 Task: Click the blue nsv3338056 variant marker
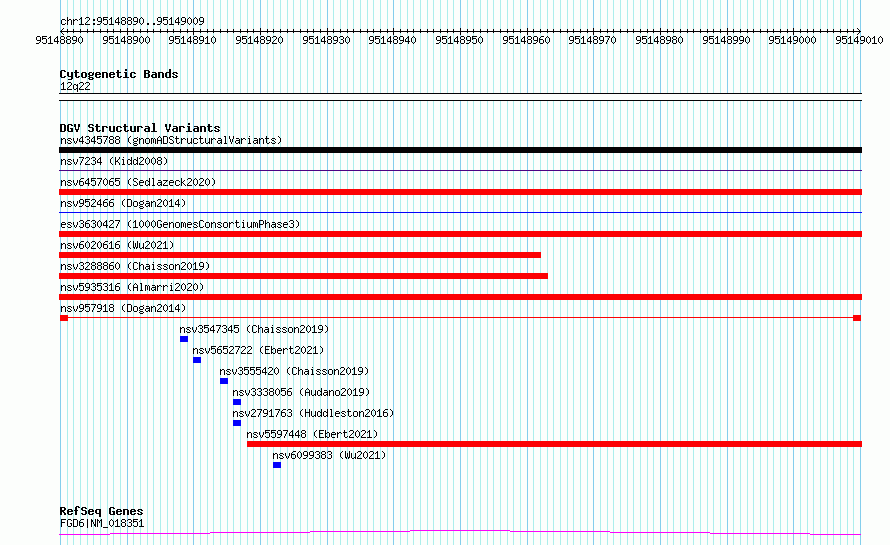coord(237,402)
